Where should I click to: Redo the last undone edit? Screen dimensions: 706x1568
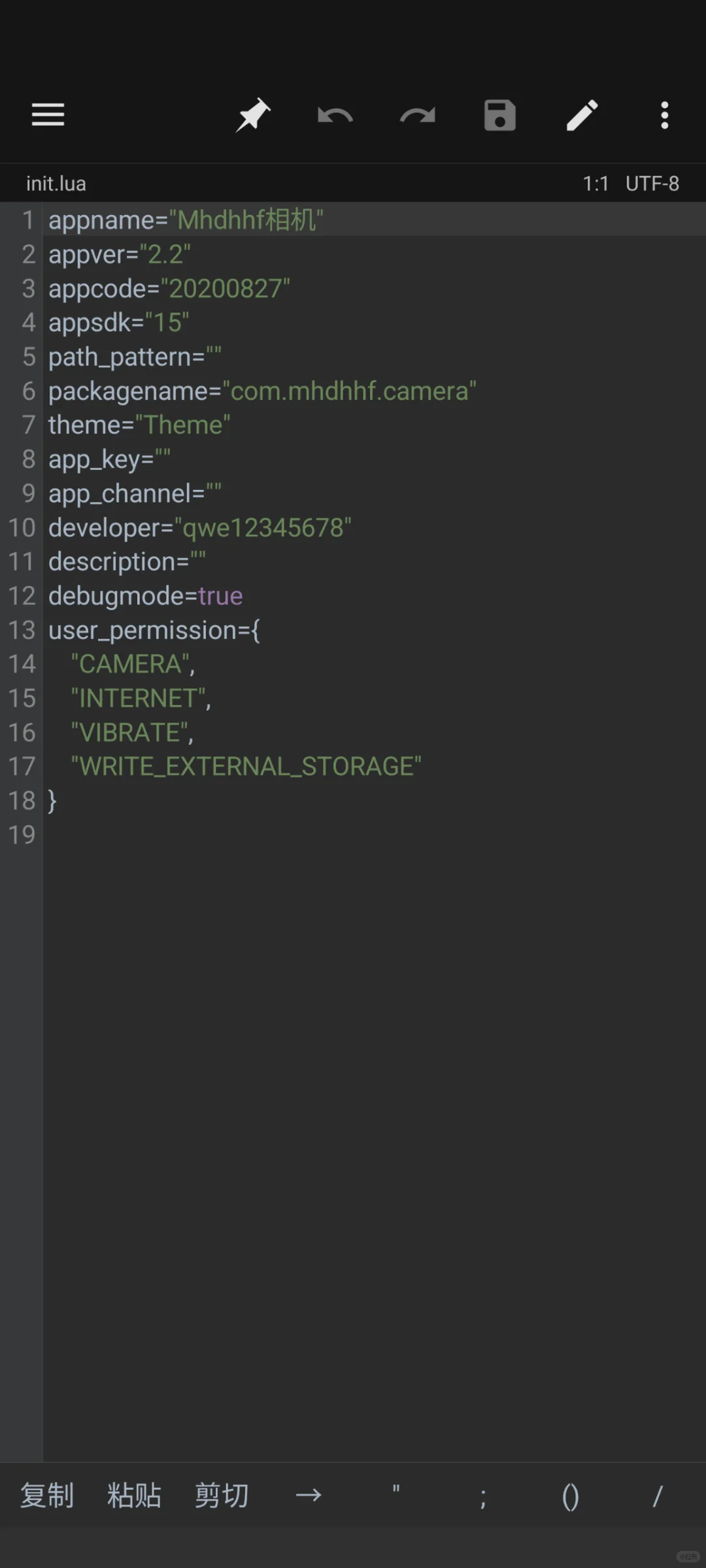click(x=417, y=116)
